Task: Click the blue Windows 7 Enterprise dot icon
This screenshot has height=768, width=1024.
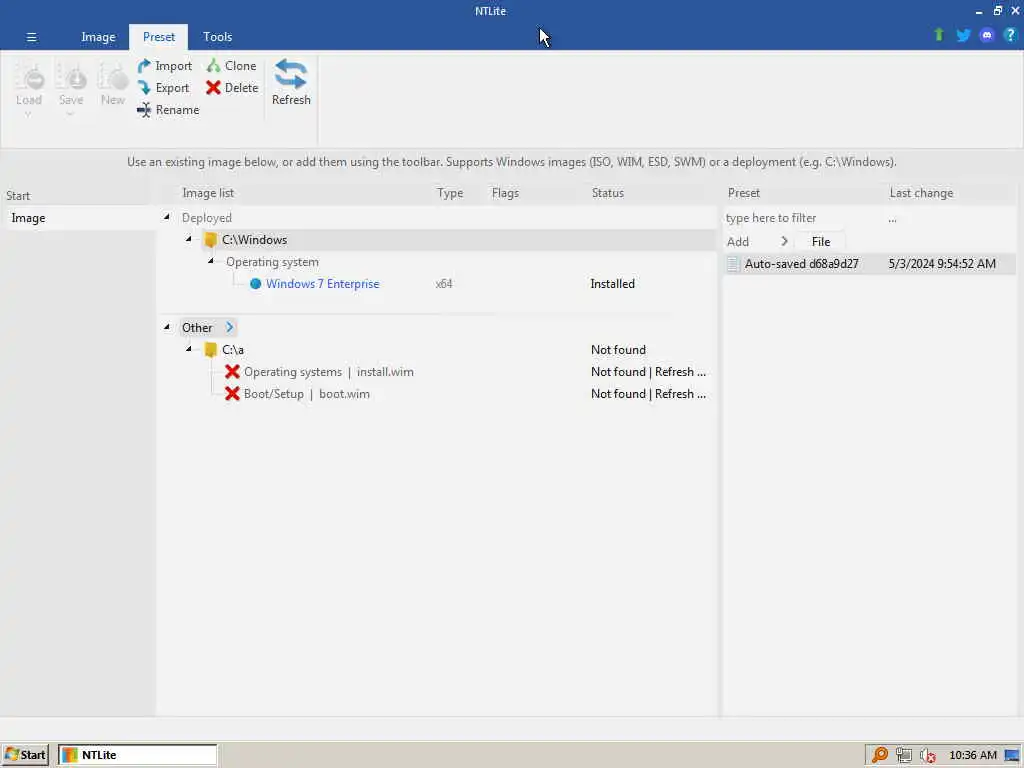Action: [x=255, y=284]
